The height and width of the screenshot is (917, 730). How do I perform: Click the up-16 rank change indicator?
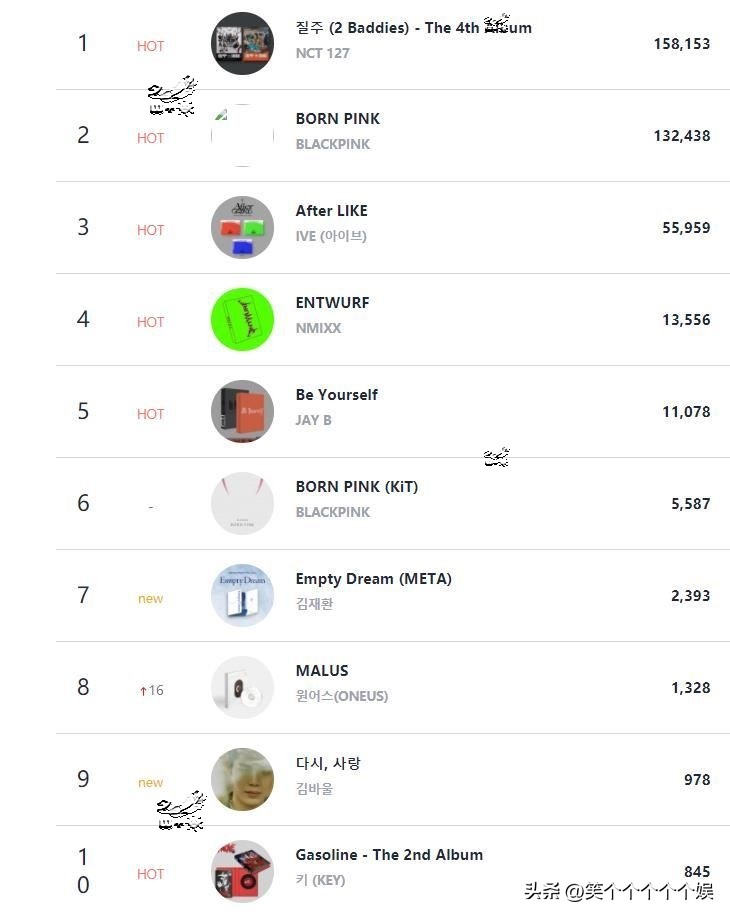pyautogui.click(x=151, y=690)
